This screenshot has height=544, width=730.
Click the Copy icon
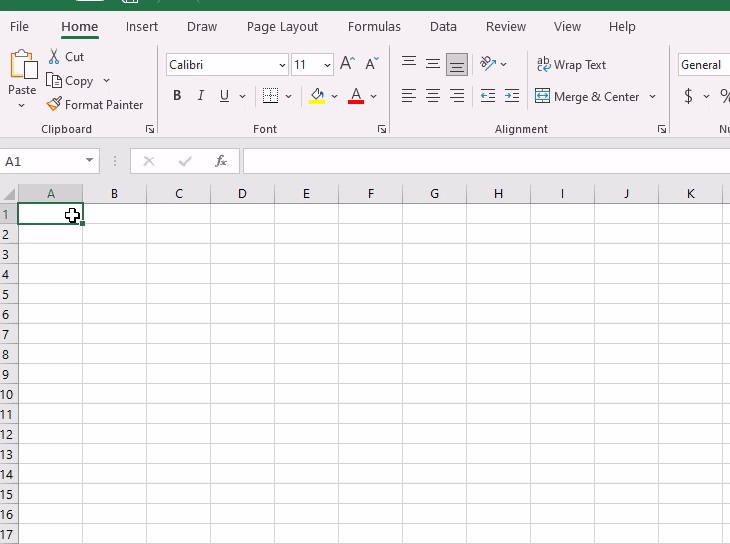tap(54, 81)
